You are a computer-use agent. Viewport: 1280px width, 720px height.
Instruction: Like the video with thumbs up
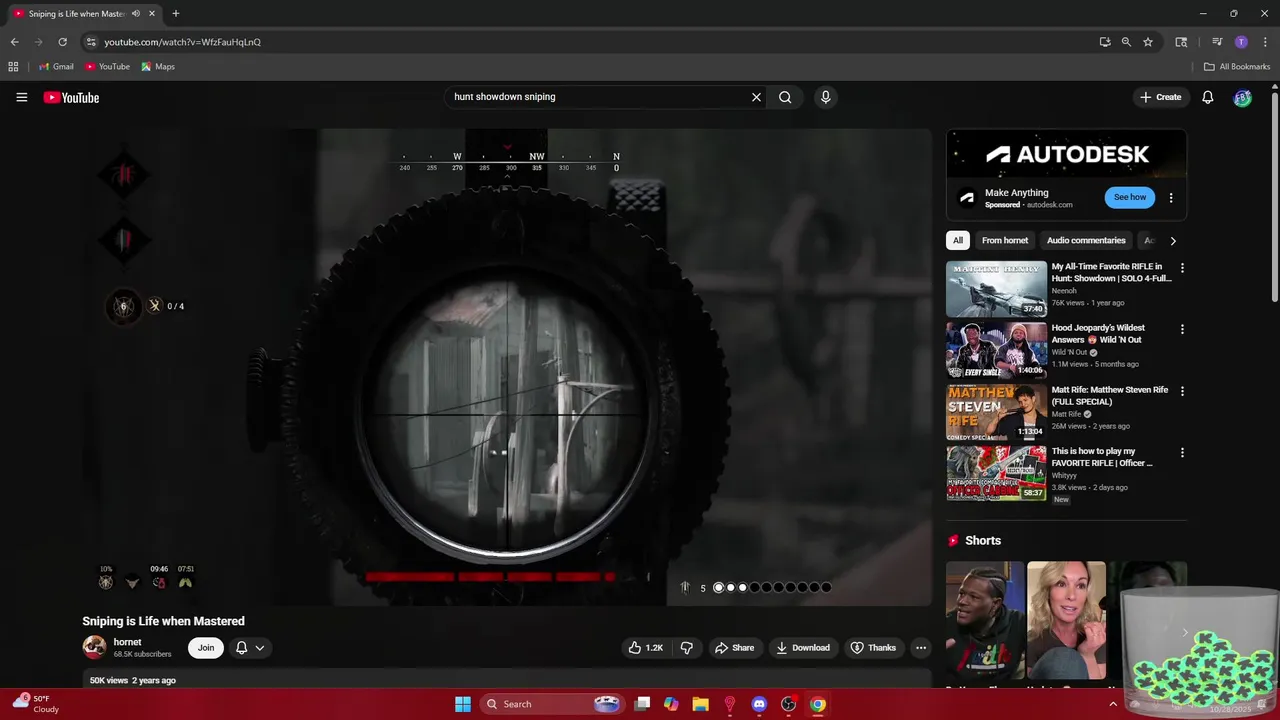[x=645, y=648]
